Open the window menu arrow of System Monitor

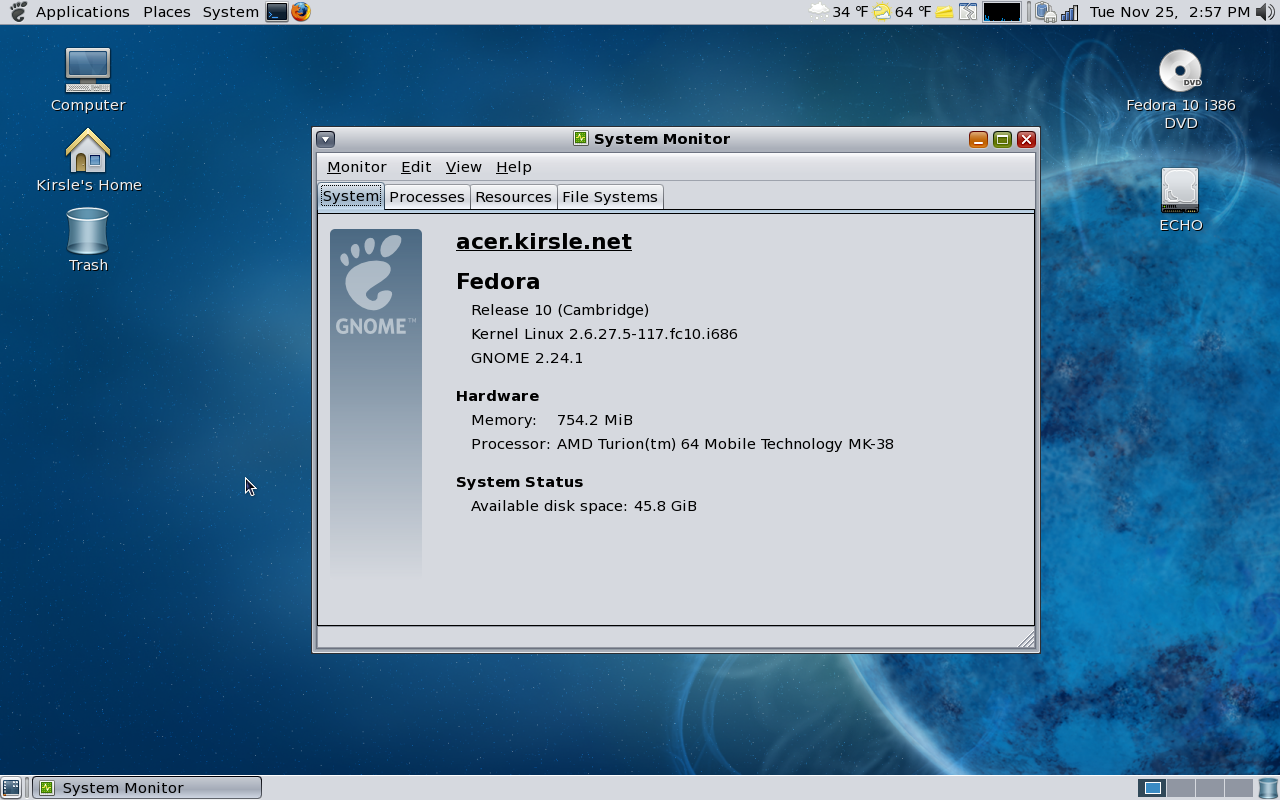point(325,139)
